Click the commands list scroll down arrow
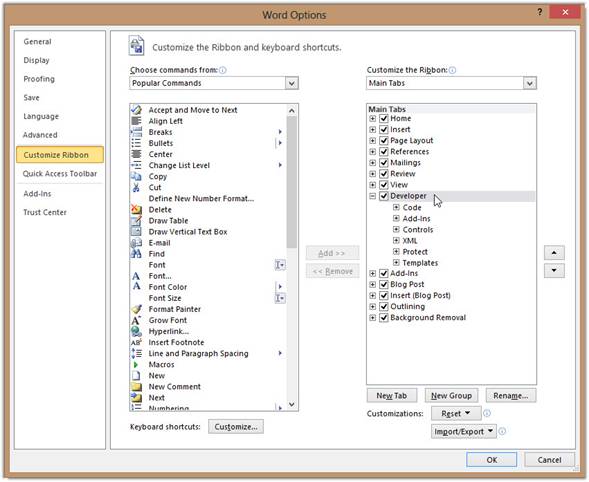Screen dimensions: 589x482 (x=291, y=405)
